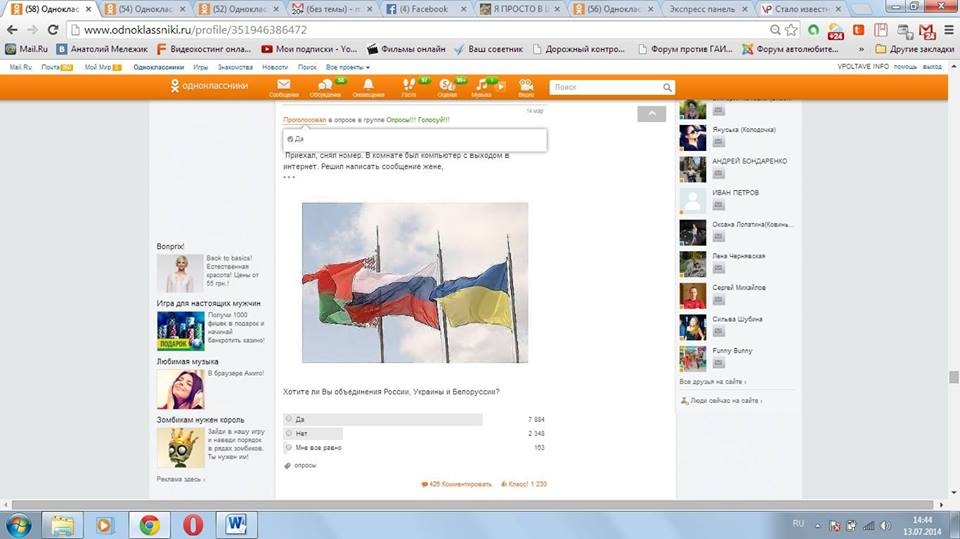Open Сообщения envelope icon in orange bar
Image resolution: width=960 pixels, height=539 pixels.
tap(283, 85)
